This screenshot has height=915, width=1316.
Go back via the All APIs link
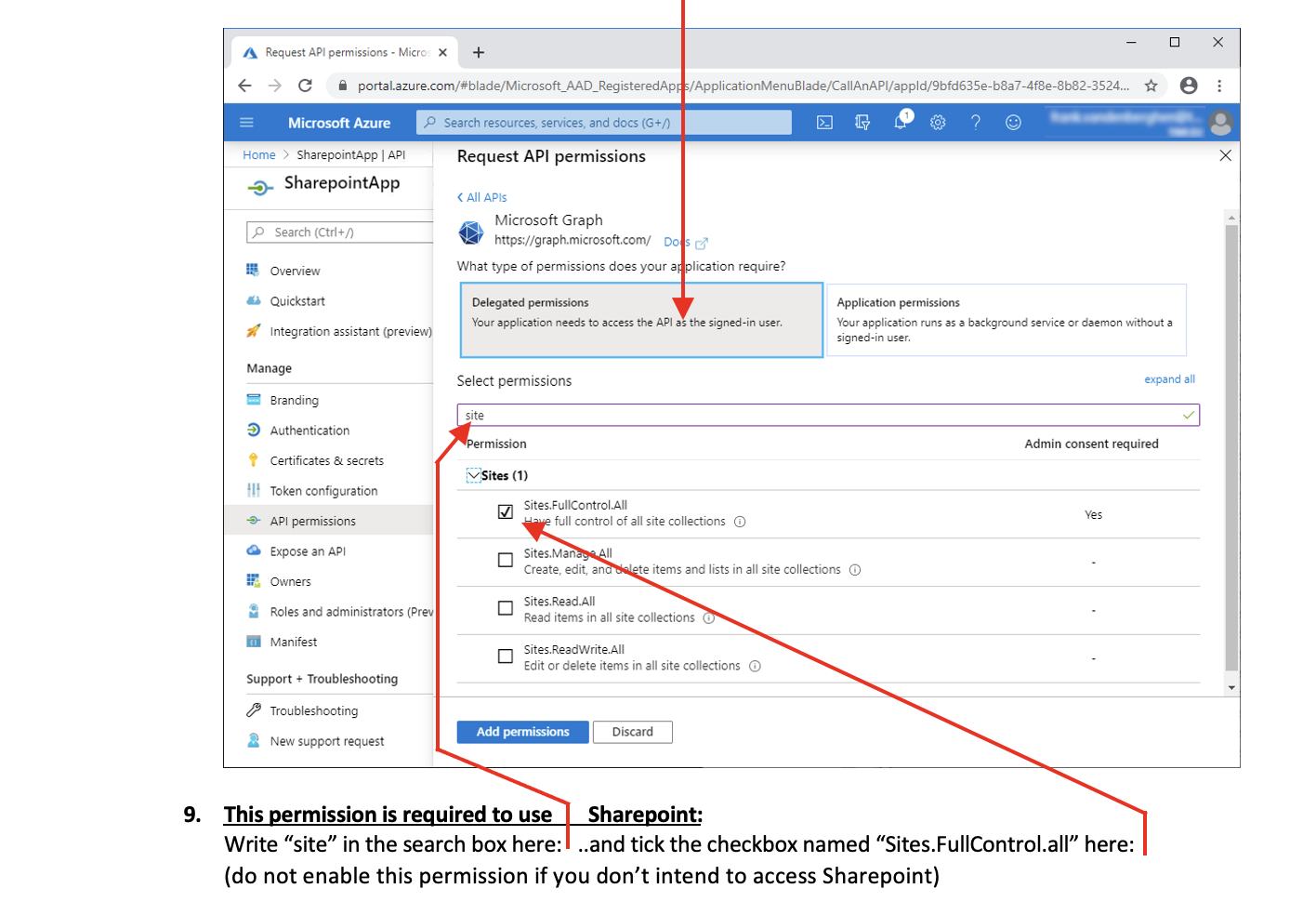482,197
